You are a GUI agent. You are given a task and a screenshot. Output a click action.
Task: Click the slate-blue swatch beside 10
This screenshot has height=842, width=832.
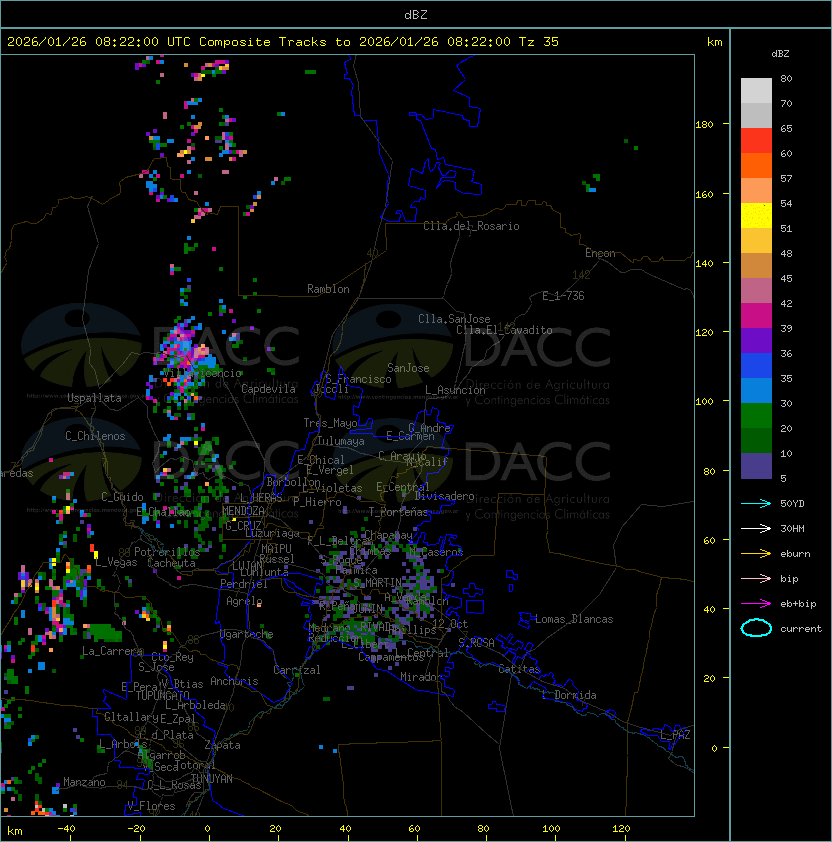(756, 466)
